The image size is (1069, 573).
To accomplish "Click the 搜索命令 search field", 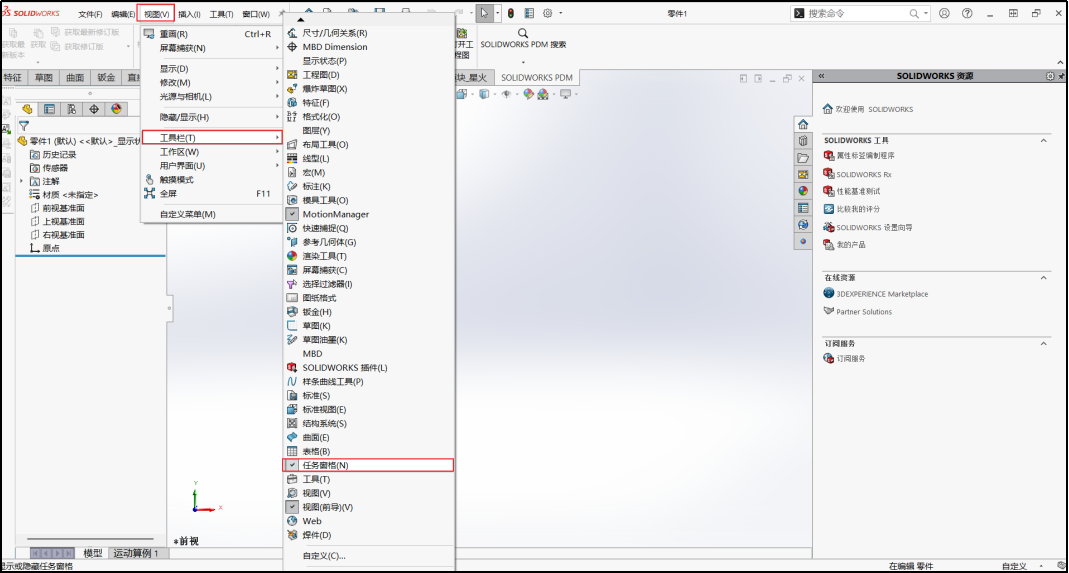I will pyautogui.click(x=858, y=13).
